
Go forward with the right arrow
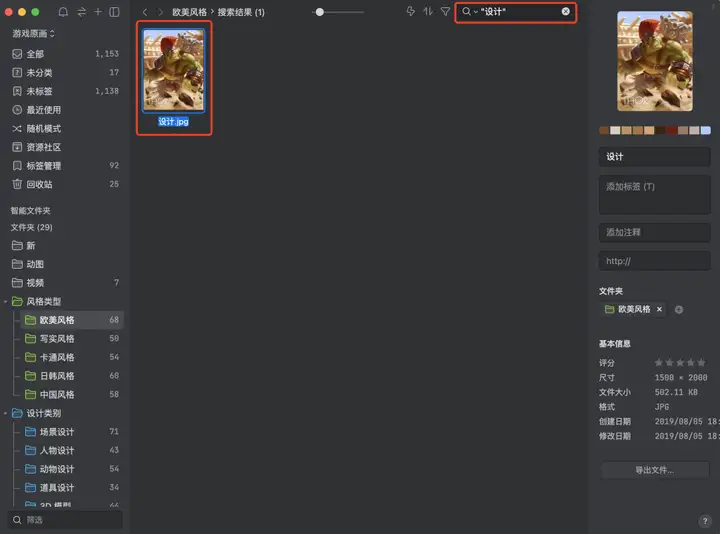pos(160,12)
